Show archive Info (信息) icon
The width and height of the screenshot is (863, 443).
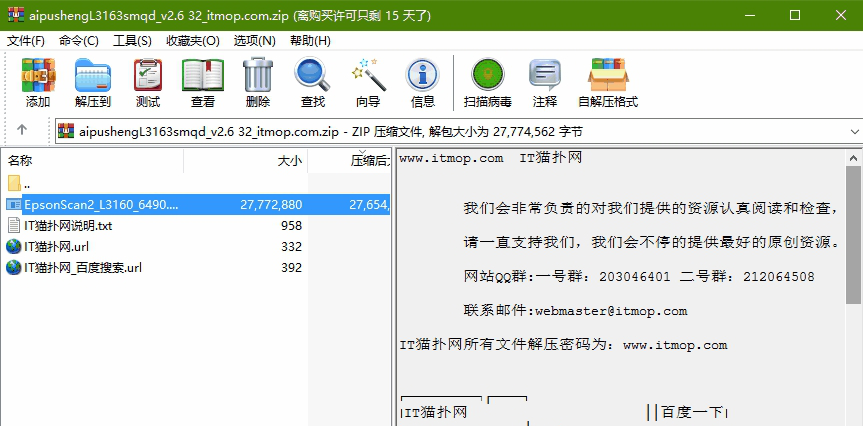click(423, 76)
